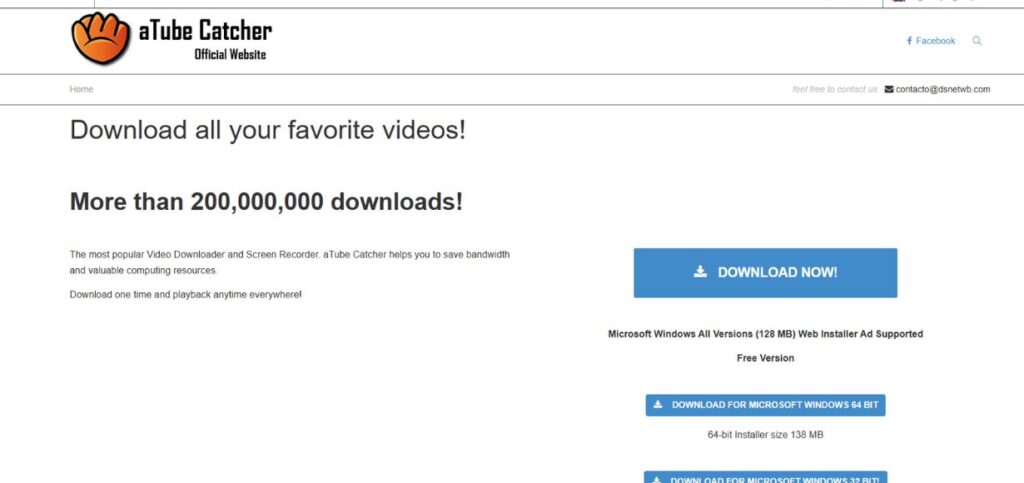Click the 'most popular Video Downloader' paragraph
This screenshot has width=1024, height=483.
(x=289, y=262)
